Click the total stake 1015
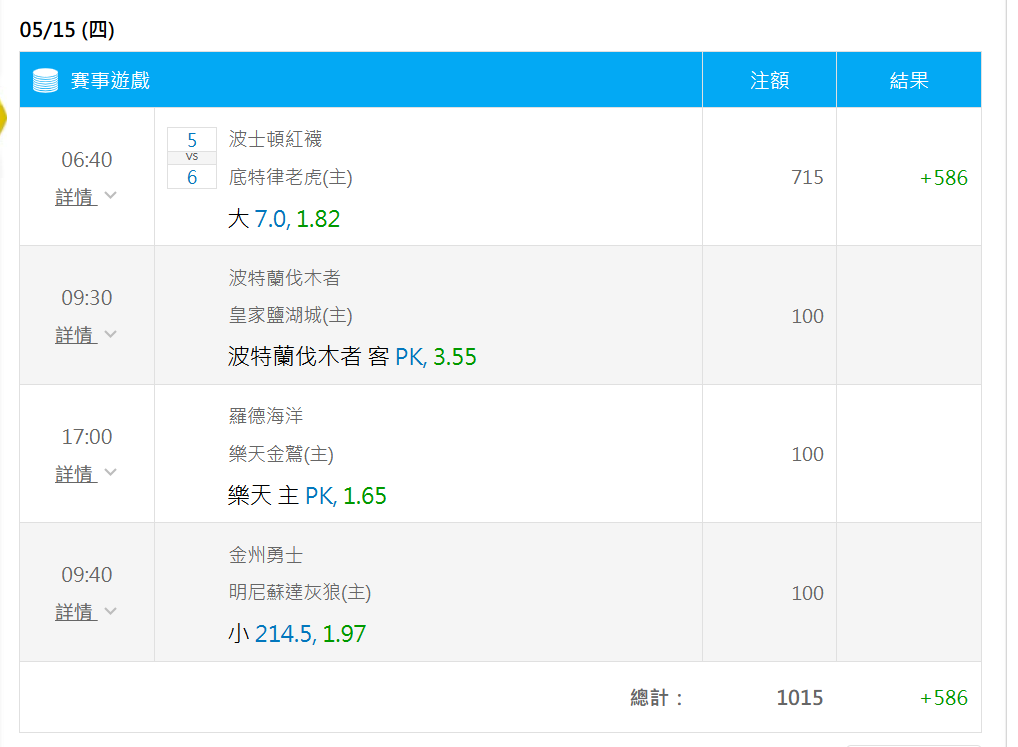The height and width of the screenshot is (747, 1018). (x=800, y=698)
